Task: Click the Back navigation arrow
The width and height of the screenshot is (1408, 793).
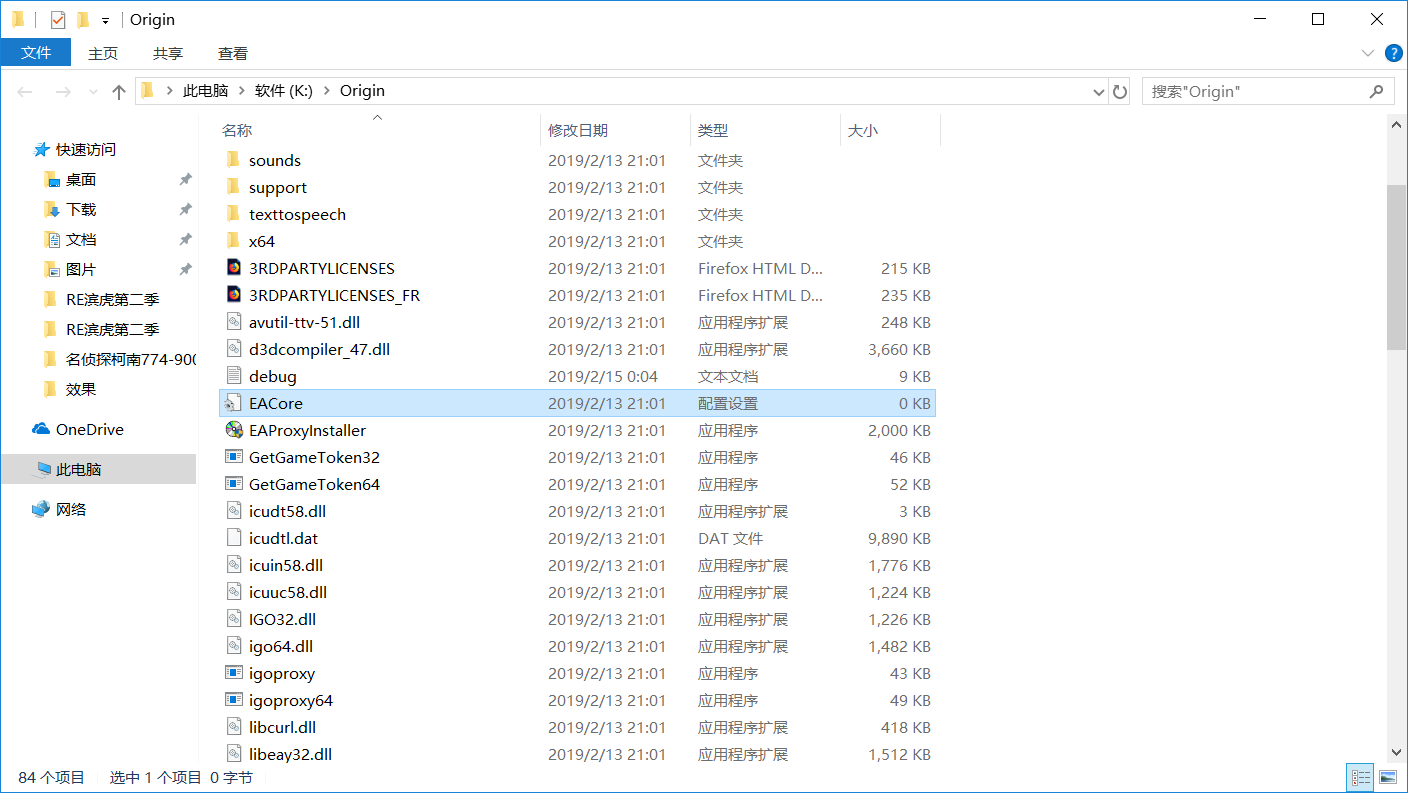Action: 26,91
